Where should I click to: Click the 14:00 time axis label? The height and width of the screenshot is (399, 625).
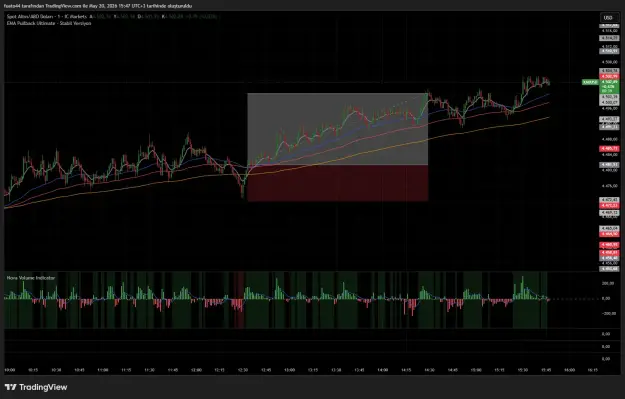click(383, 370)
